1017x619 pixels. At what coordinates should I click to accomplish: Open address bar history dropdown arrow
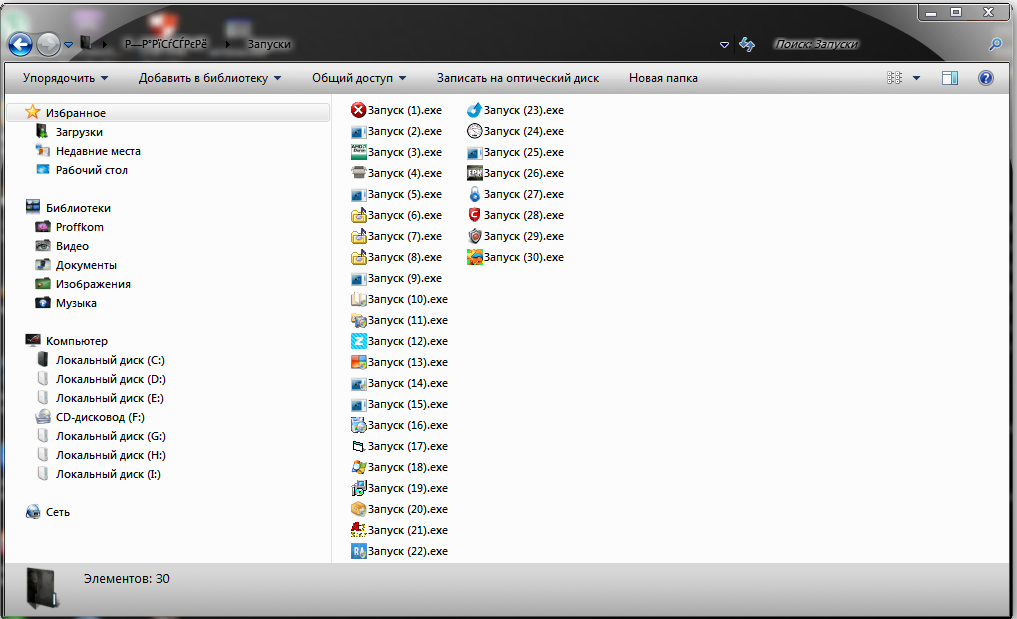pos(724,45)
